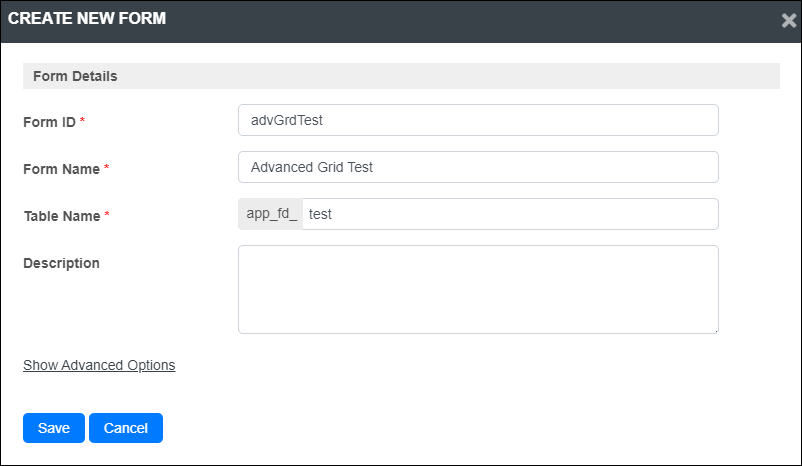The width and height of the screenshot is (802, 466).
Task: Select the Table Name label
Action: pos(62,216)
